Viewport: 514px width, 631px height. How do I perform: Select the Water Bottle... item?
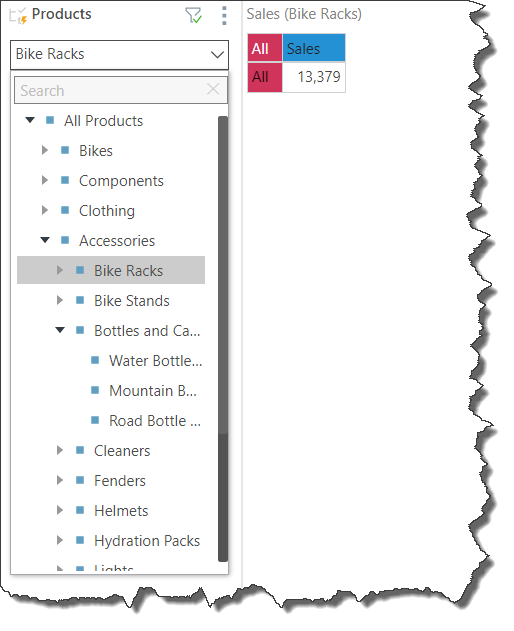tap(155, 361)
